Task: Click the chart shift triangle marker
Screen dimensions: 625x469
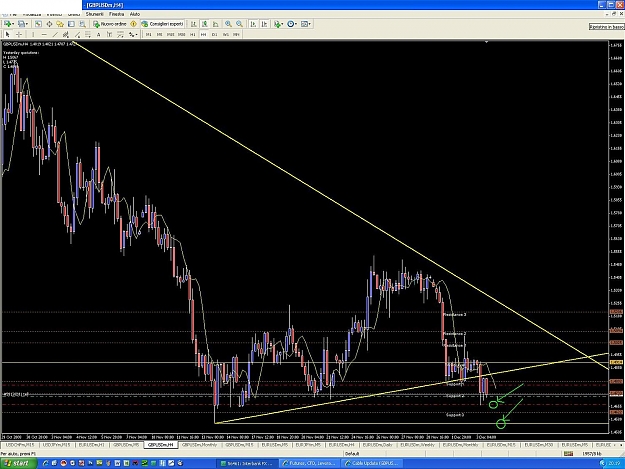Action: [486, 41]
